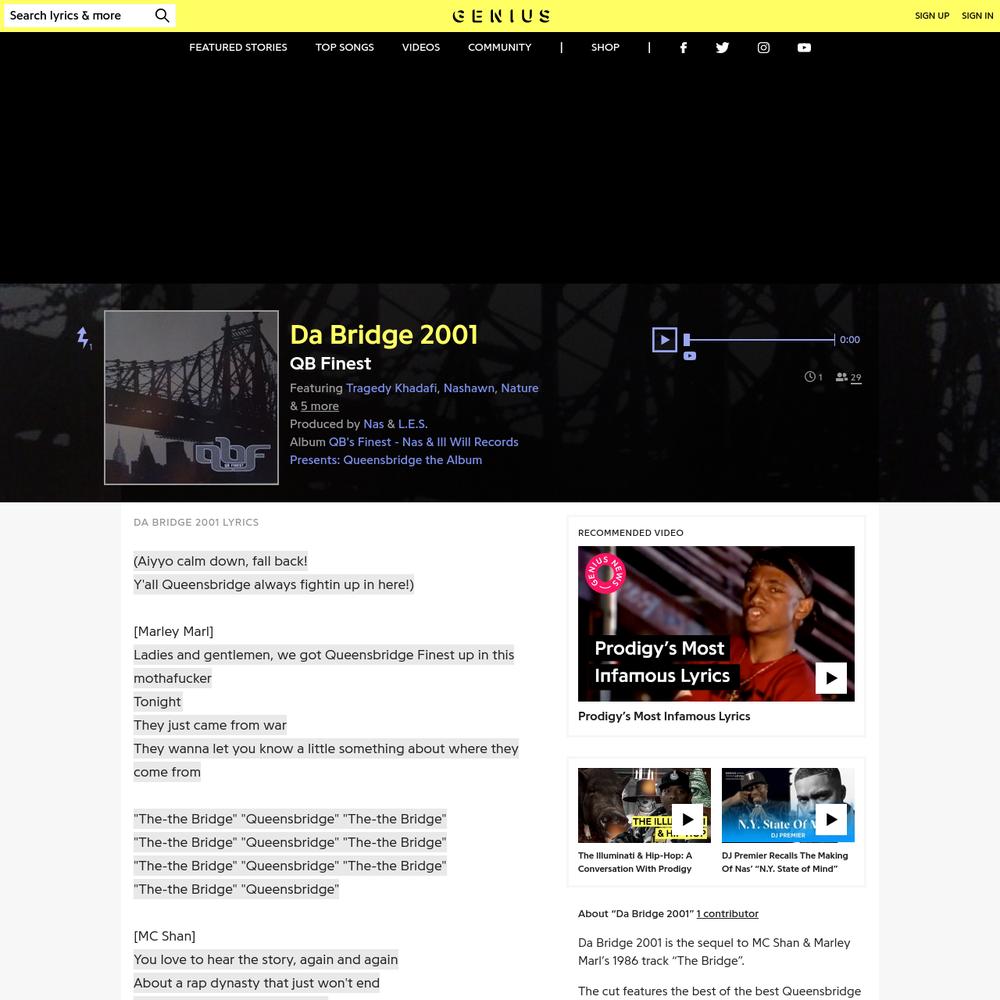Click the Sign In link
Image resolution: width=1000 pixels, height=1000 pixels.
pos(977,15)
